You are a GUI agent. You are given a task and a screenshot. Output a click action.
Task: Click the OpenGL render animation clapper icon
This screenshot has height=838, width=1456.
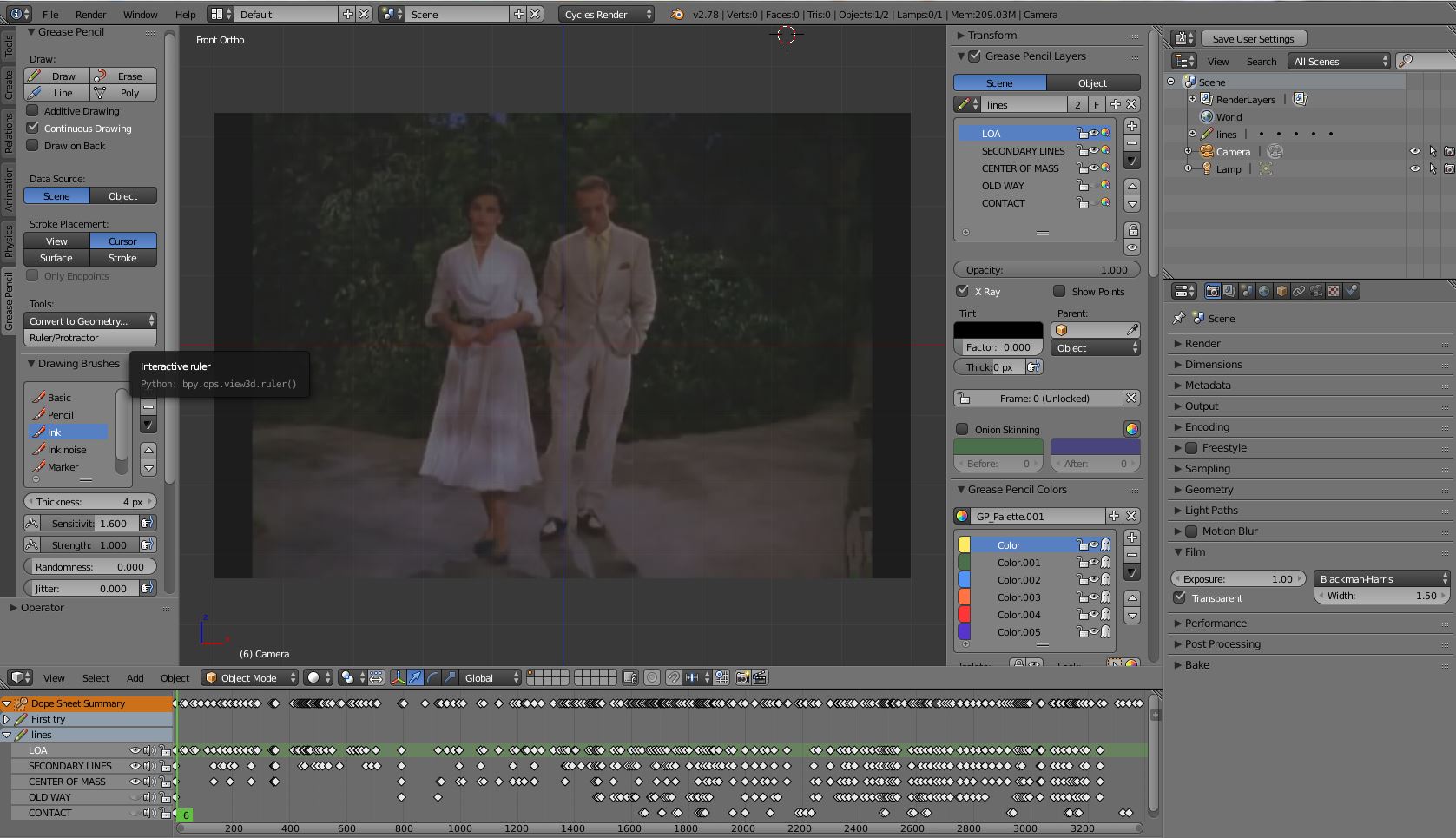[760, 677]
